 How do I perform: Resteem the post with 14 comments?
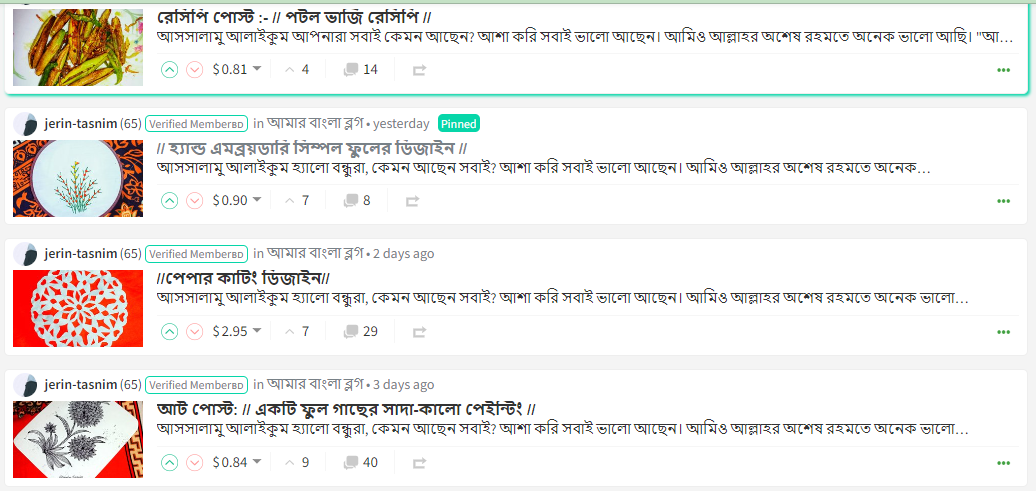pyautogui.click(x=419, y=70)
